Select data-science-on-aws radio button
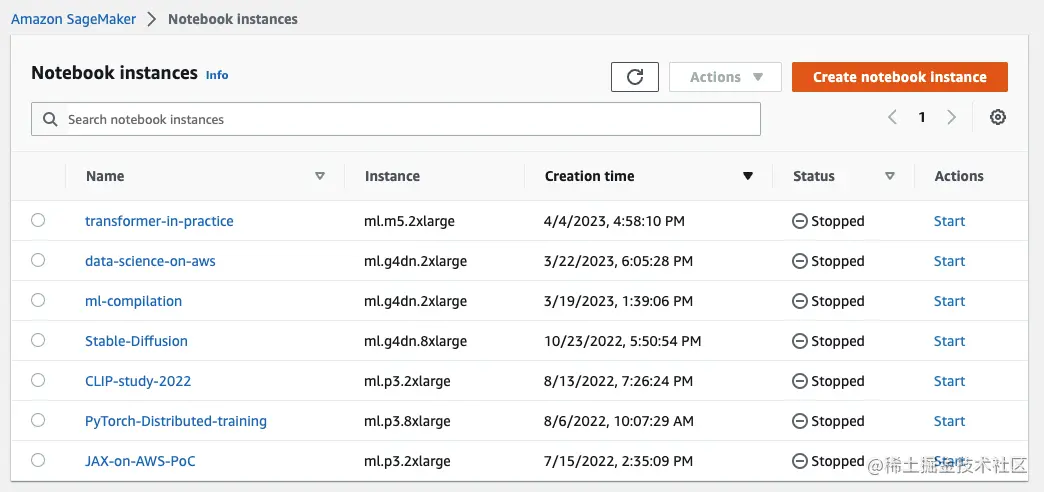1044x492 pixels. point(38,260)
